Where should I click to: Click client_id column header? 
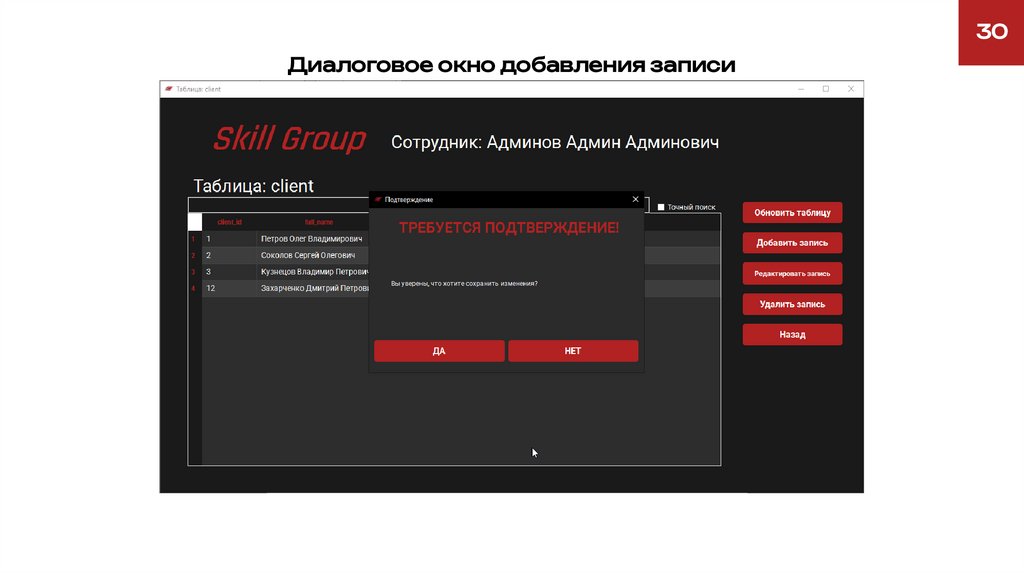(x=229, y=222)
